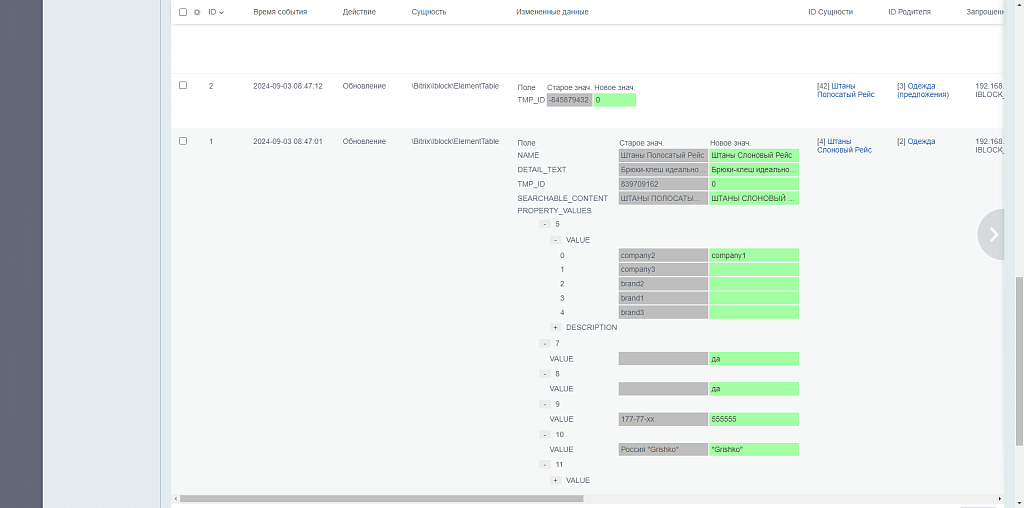Click the 'Время события' column header
1024x508 pixels.
coord(280,12)
